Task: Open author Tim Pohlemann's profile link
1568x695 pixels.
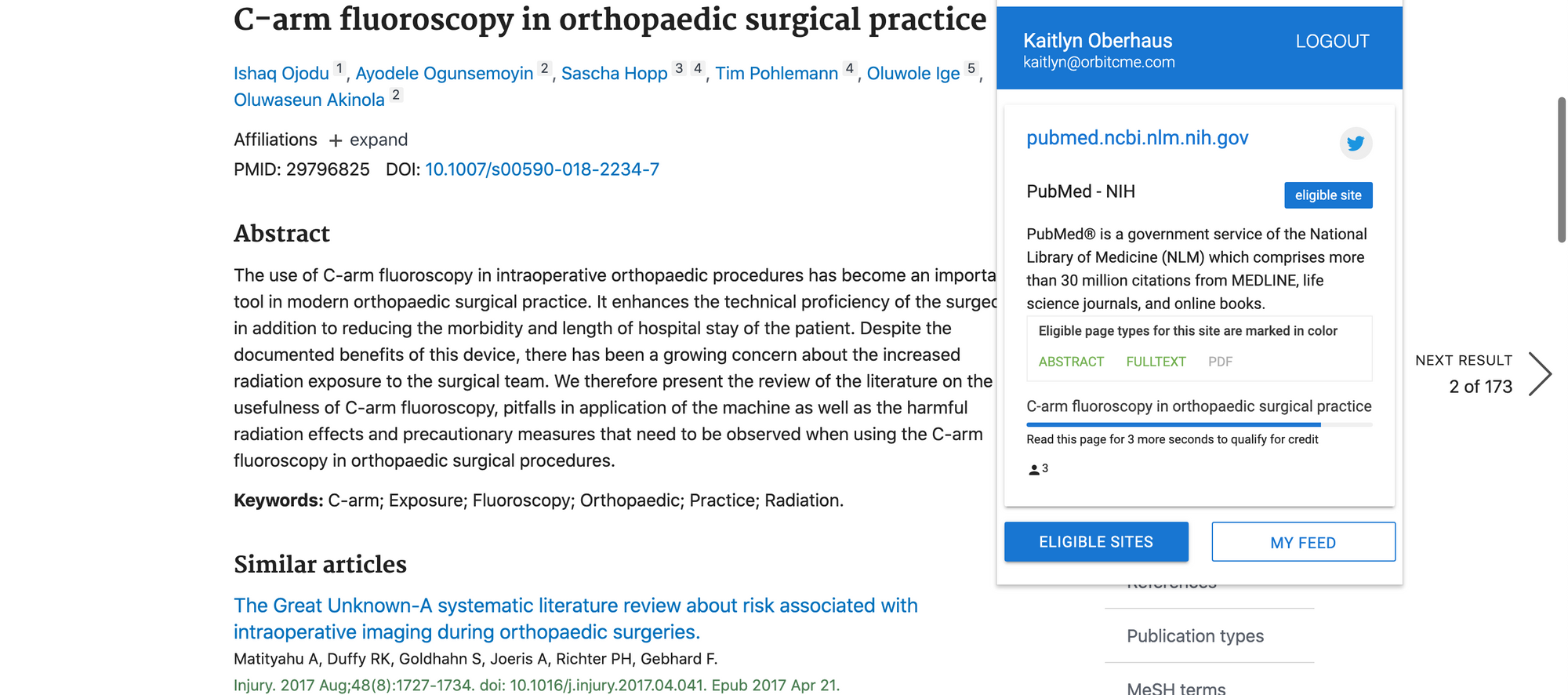Action: [x=776, y=73]
